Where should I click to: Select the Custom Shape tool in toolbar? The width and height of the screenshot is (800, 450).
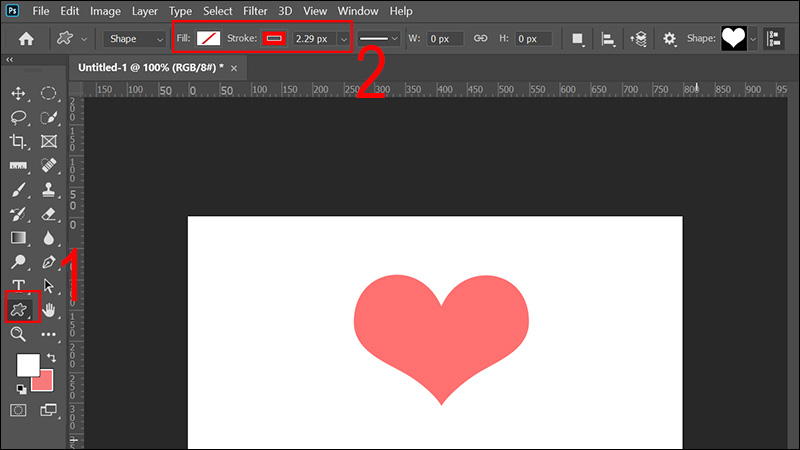pos(18,309)
